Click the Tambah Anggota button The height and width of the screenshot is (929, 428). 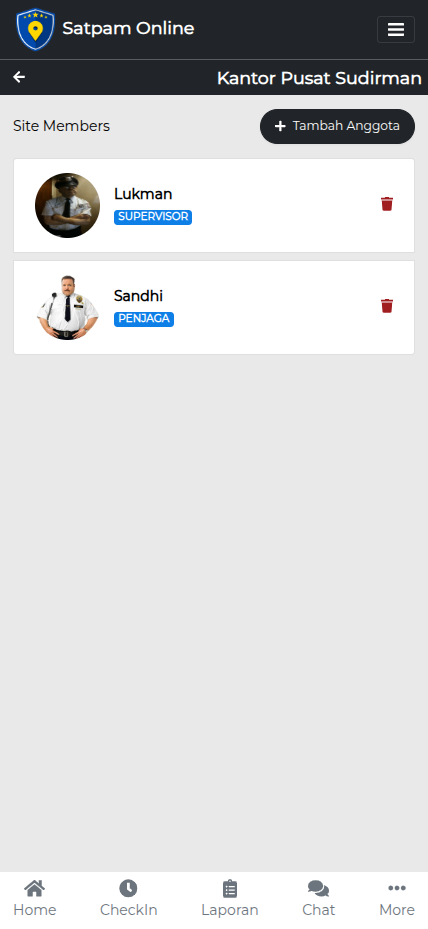(x=337, y=126)
